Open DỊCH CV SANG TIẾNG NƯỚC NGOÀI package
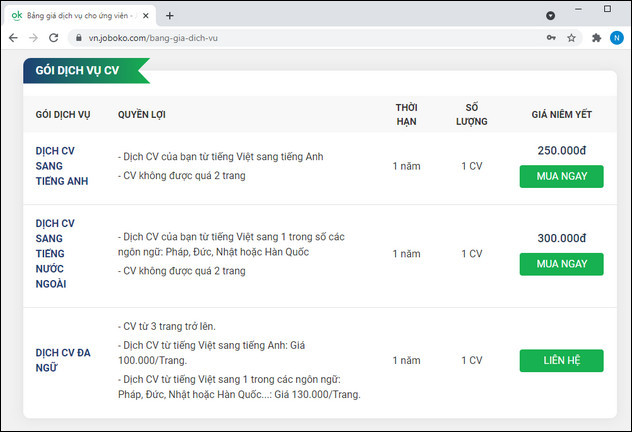 tap(55, 253)
